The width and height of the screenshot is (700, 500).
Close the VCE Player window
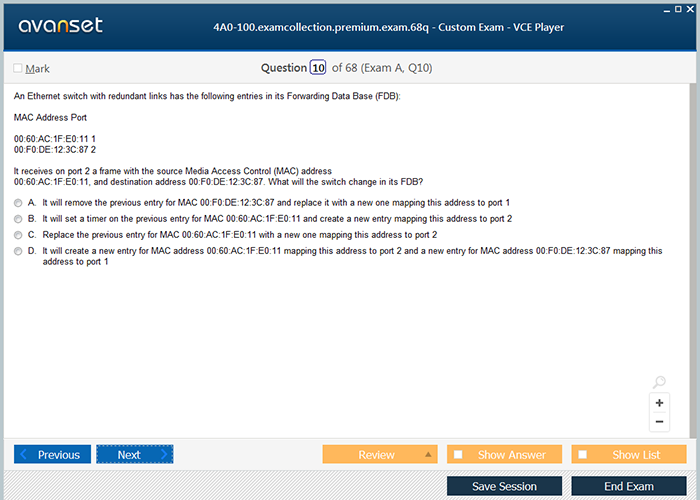691,7
